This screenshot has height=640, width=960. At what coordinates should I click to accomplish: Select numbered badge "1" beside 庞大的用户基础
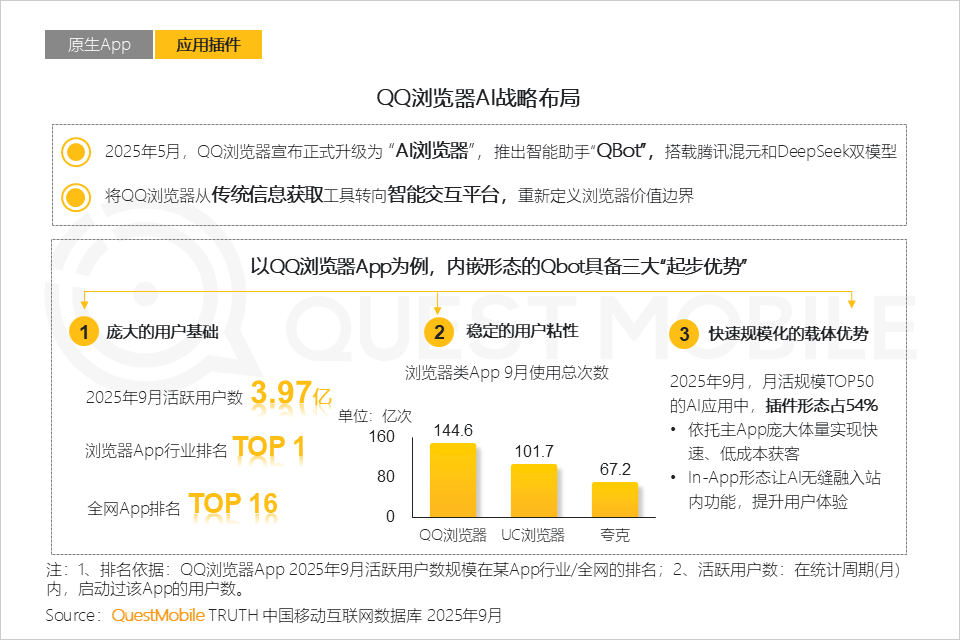click(x=84, y=330)
